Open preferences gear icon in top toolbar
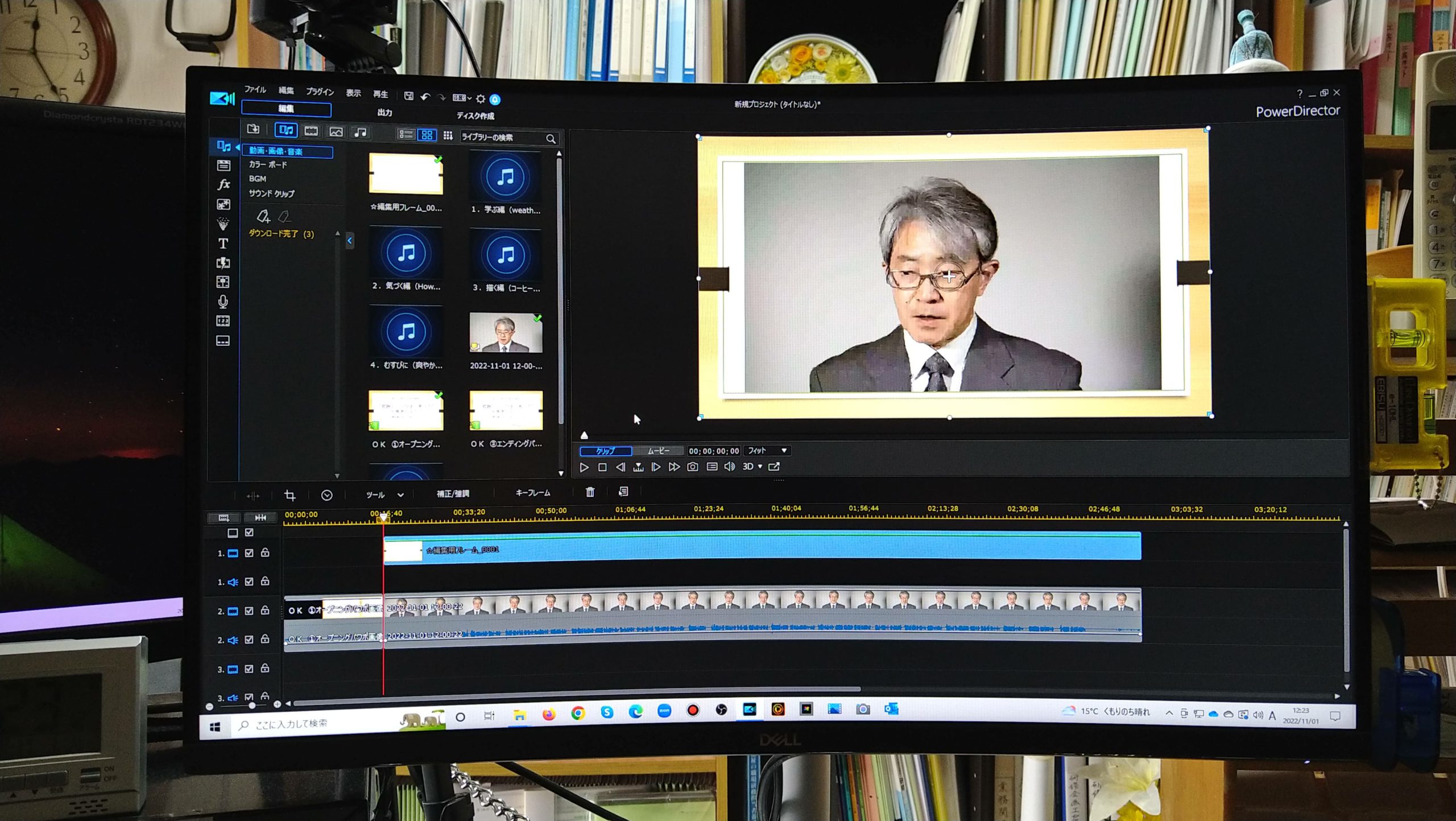This screenshot has width=1456, height=821. 481,98
